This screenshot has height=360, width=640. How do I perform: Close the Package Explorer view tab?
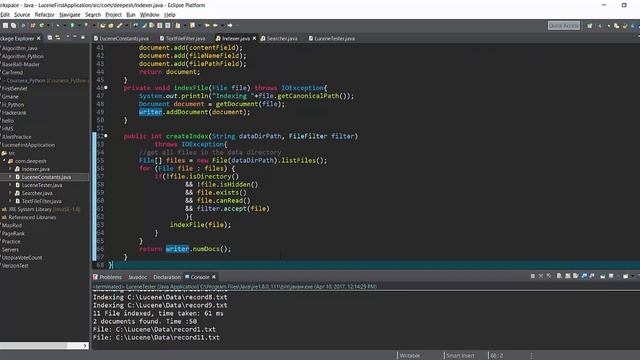tap(39, 38)
